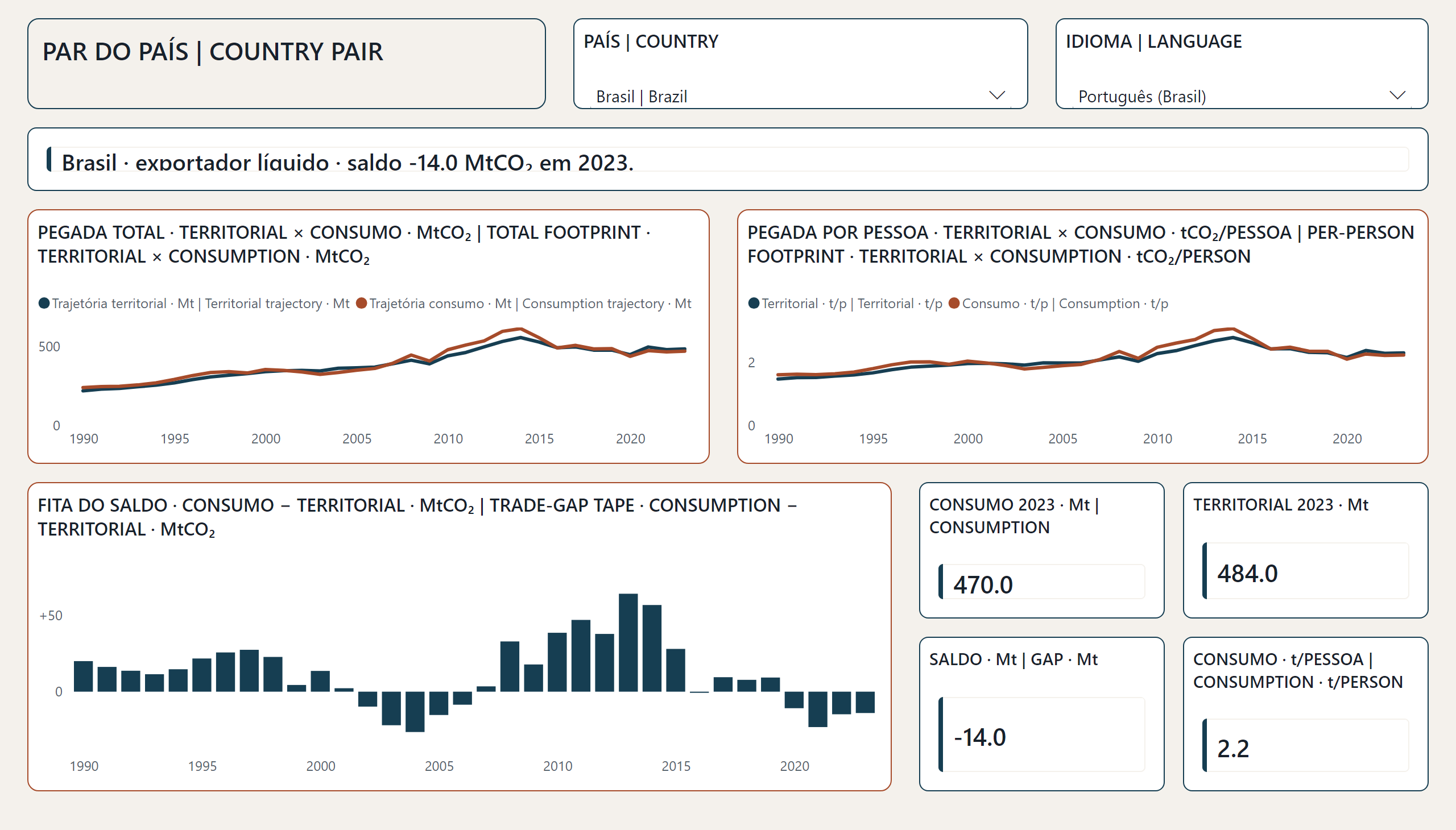The image size is (1456, 830).
Task: Select the Brasil | Brazil country field
Action: coord(800,96)
